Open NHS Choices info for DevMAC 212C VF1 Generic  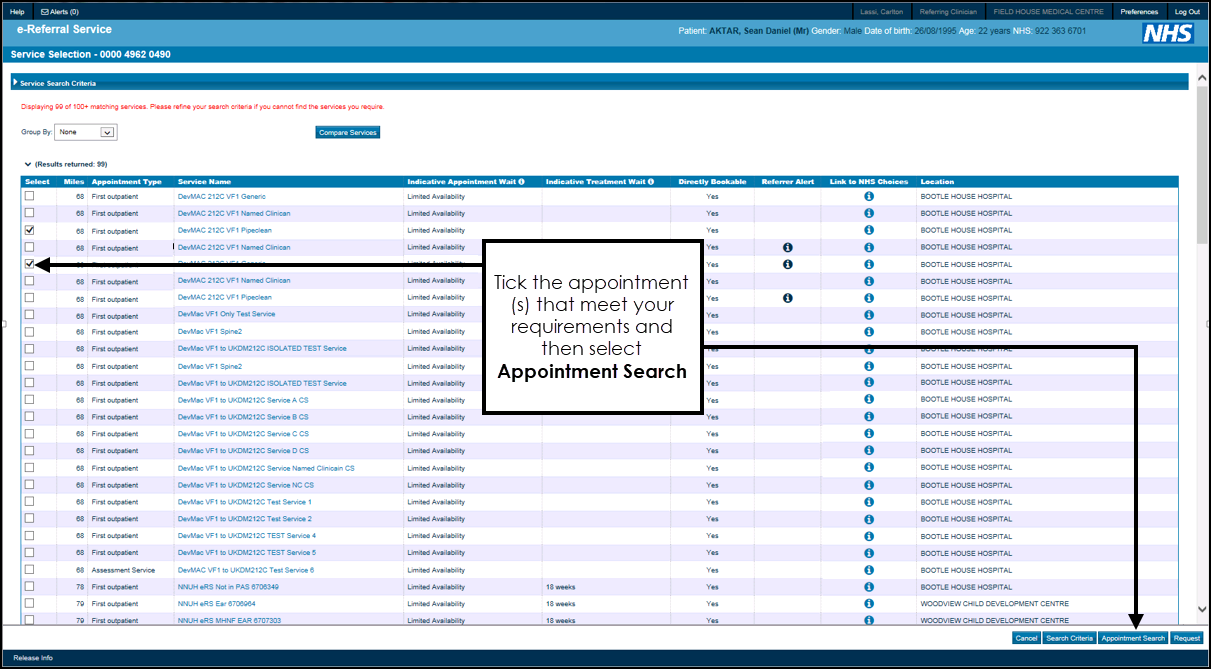click(868, 197)
